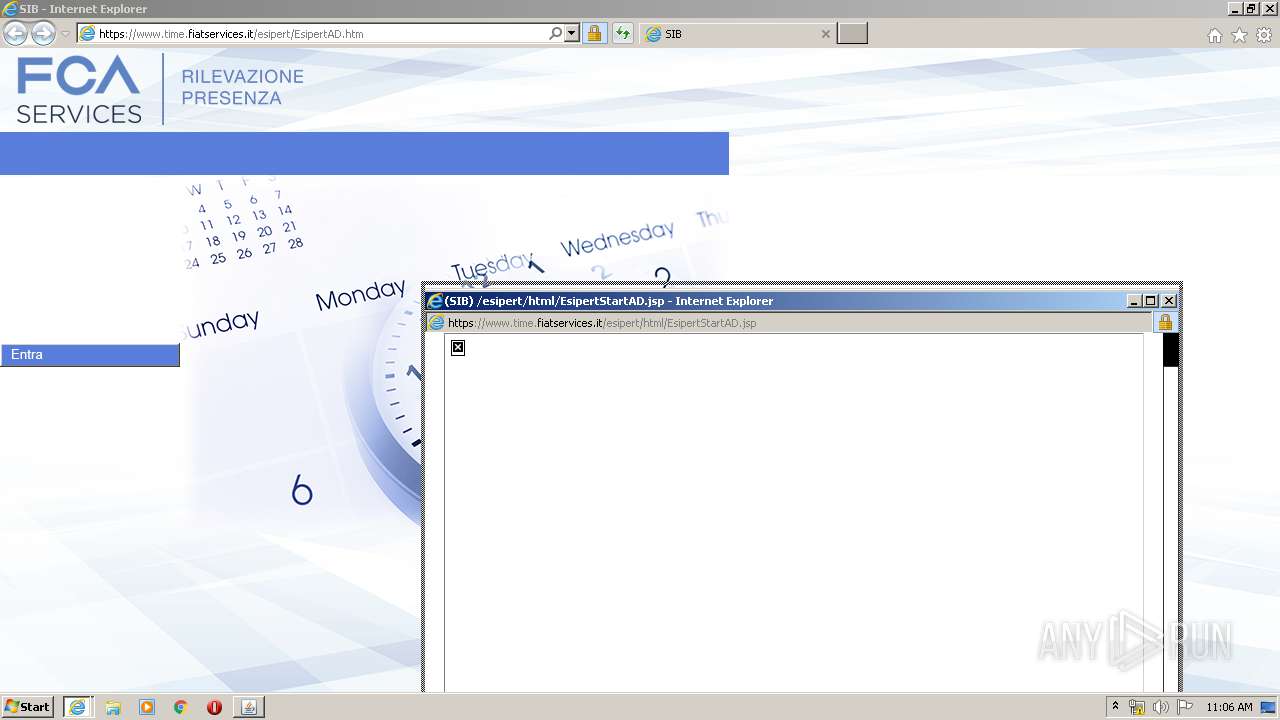Click the Rilevazione Presenza heading

tap(243, 87)
